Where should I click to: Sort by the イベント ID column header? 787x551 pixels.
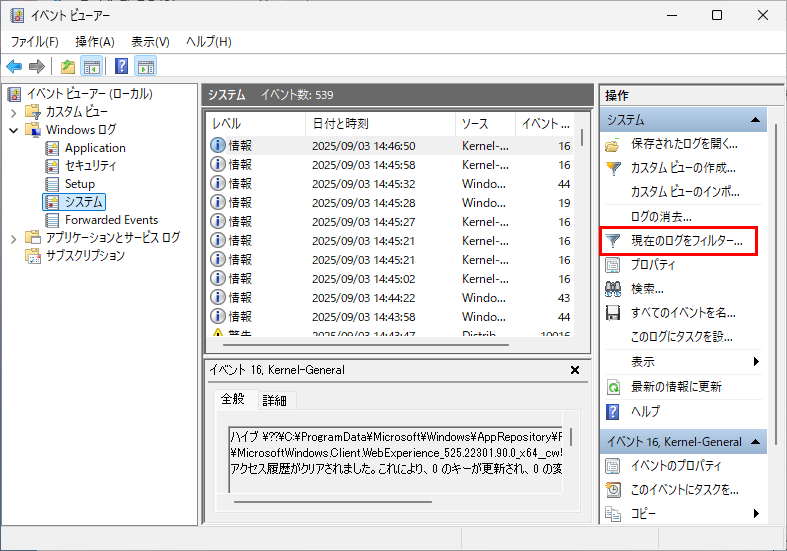[x=545, y=123]
